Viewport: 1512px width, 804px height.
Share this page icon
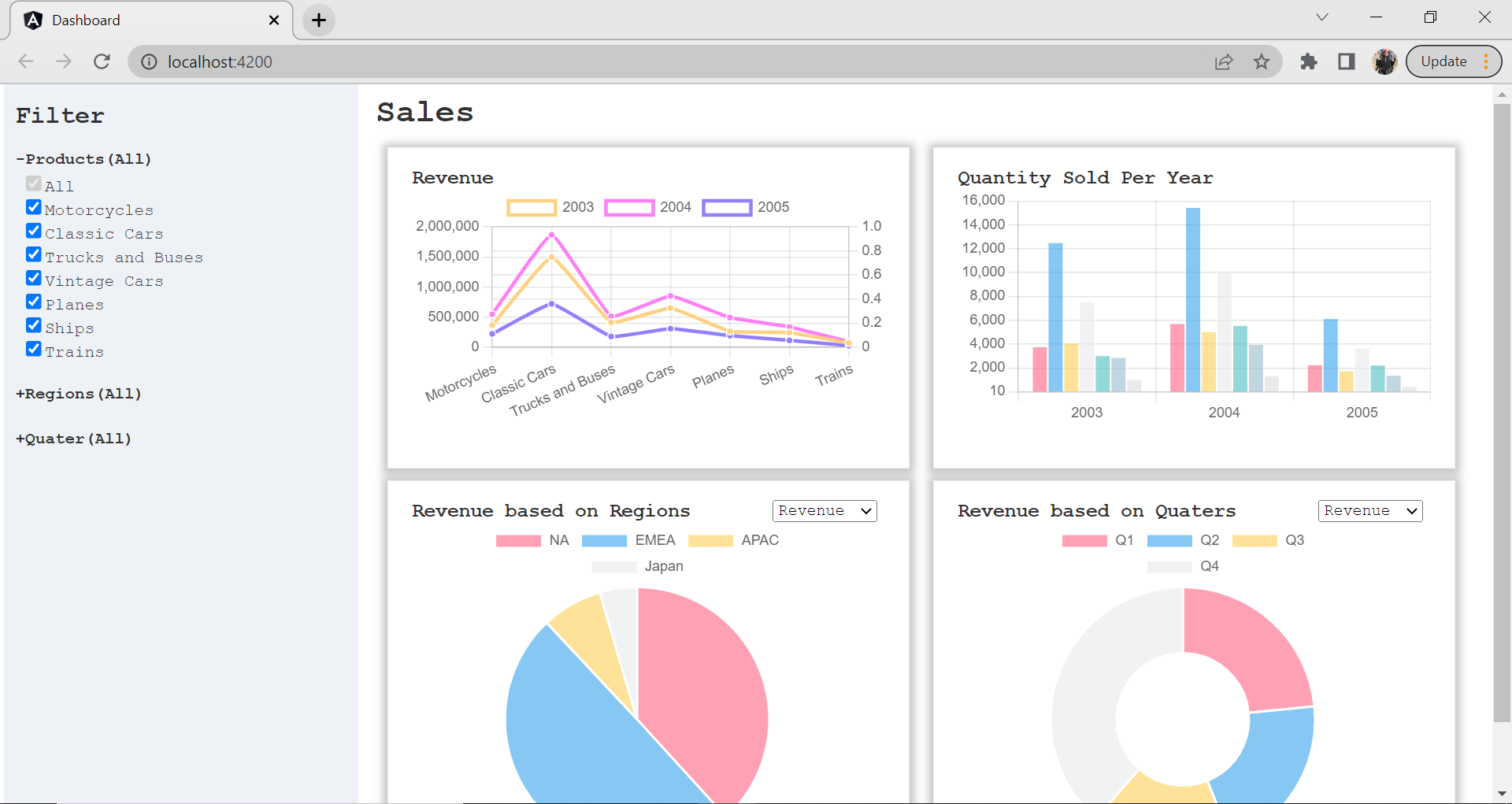click(1224, 61)
